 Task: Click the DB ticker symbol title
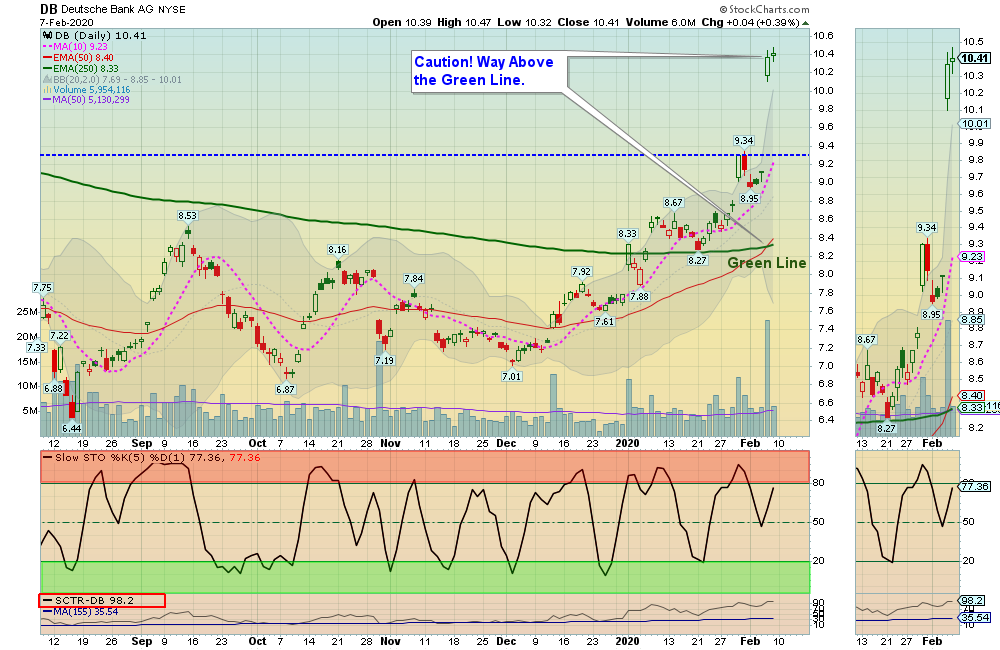pos(48,9)
